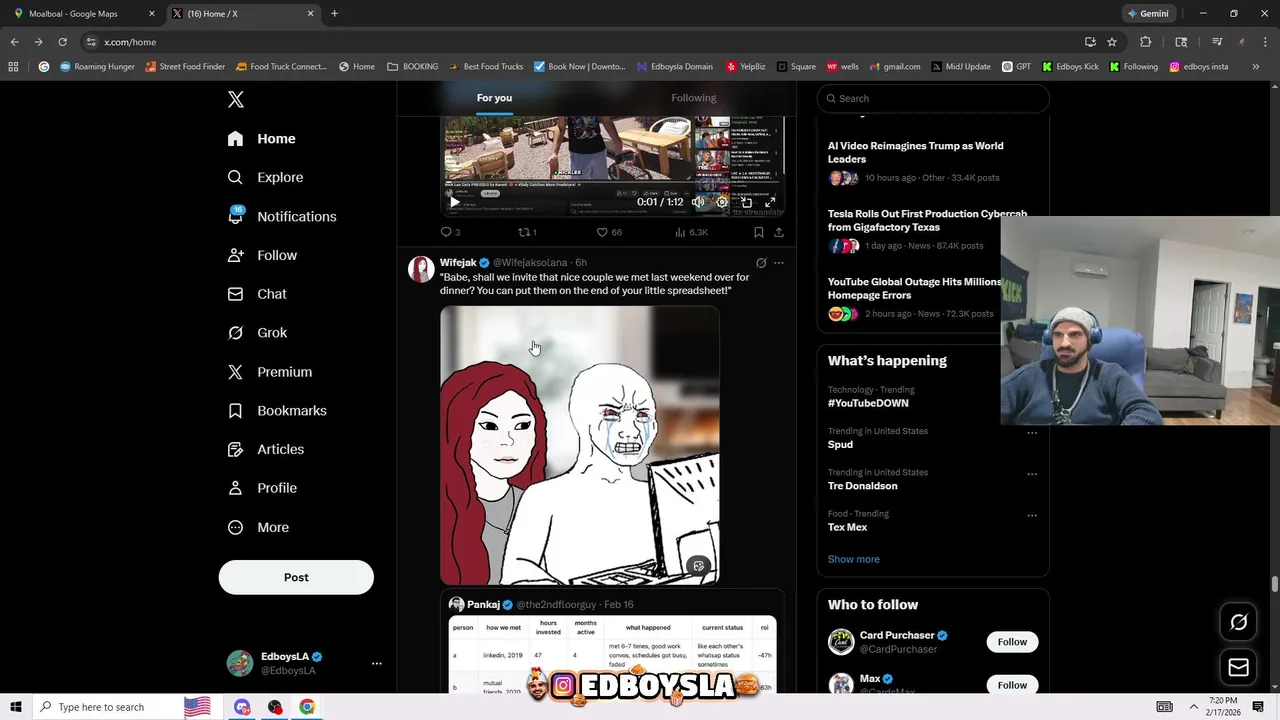Reply to the video post
The height and width of the screenshot is (720, 1280).
point(450,232)
